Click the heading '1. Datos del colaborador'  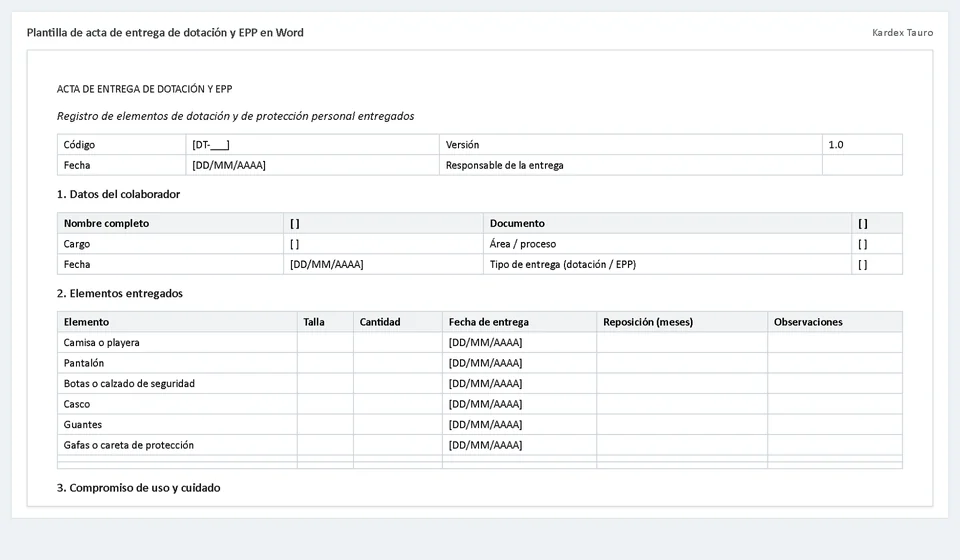[118, 194]
